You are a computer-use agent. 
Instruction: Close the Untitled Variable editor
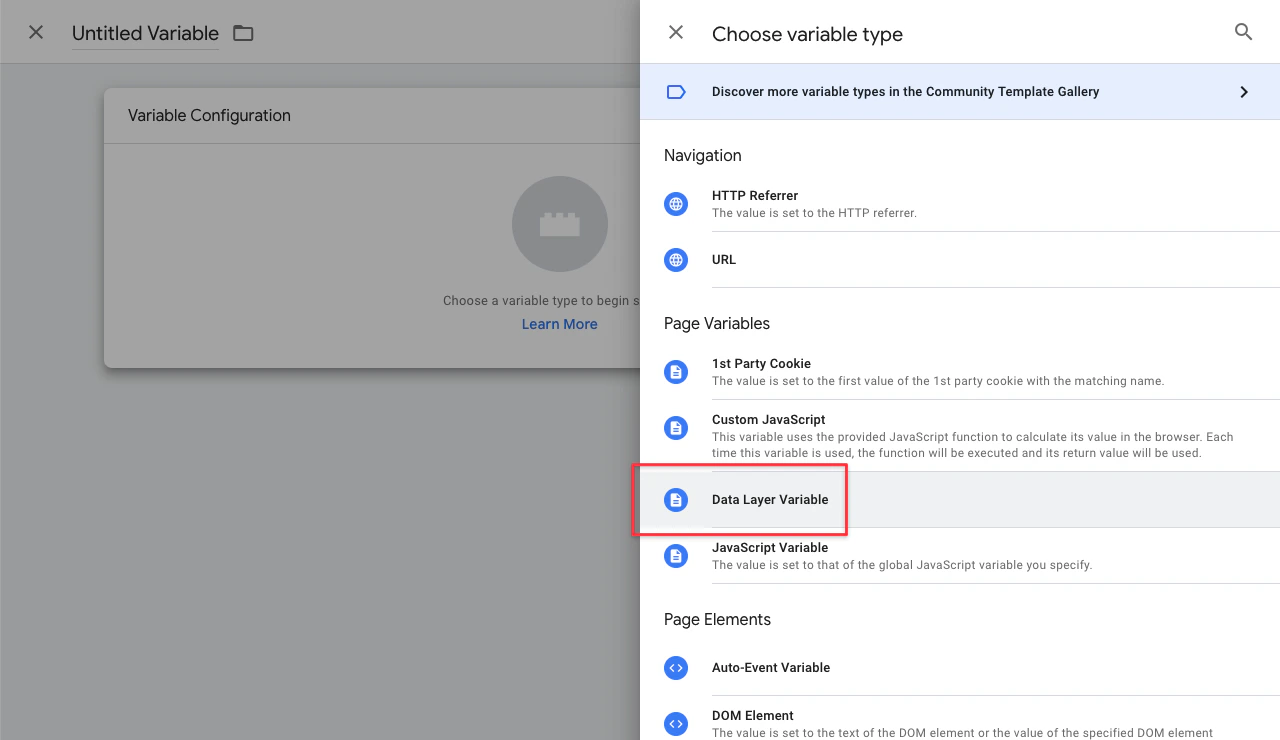tap(35, 31)
